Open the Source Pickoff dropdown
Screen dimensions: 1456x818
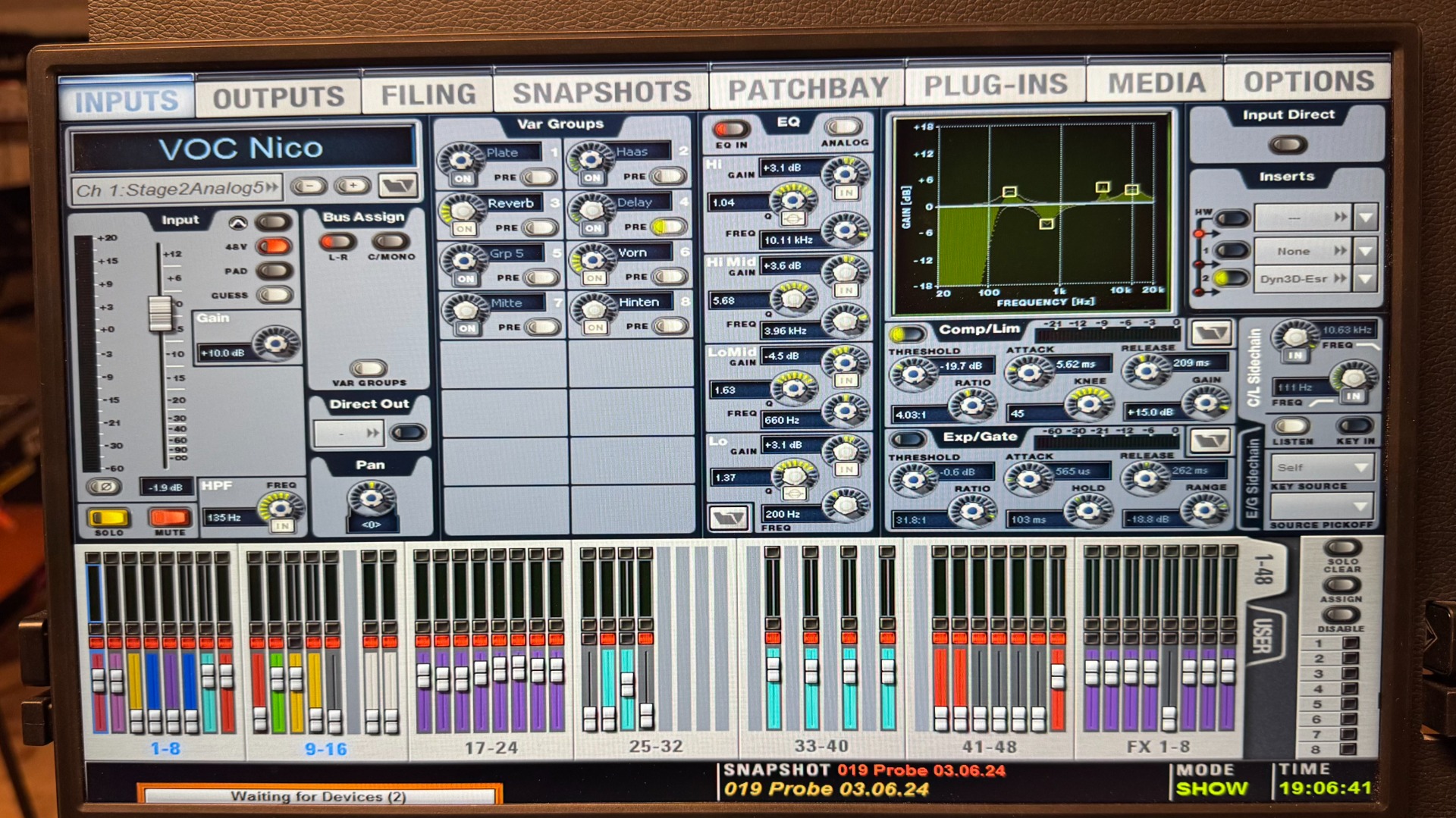[1322, 506]
